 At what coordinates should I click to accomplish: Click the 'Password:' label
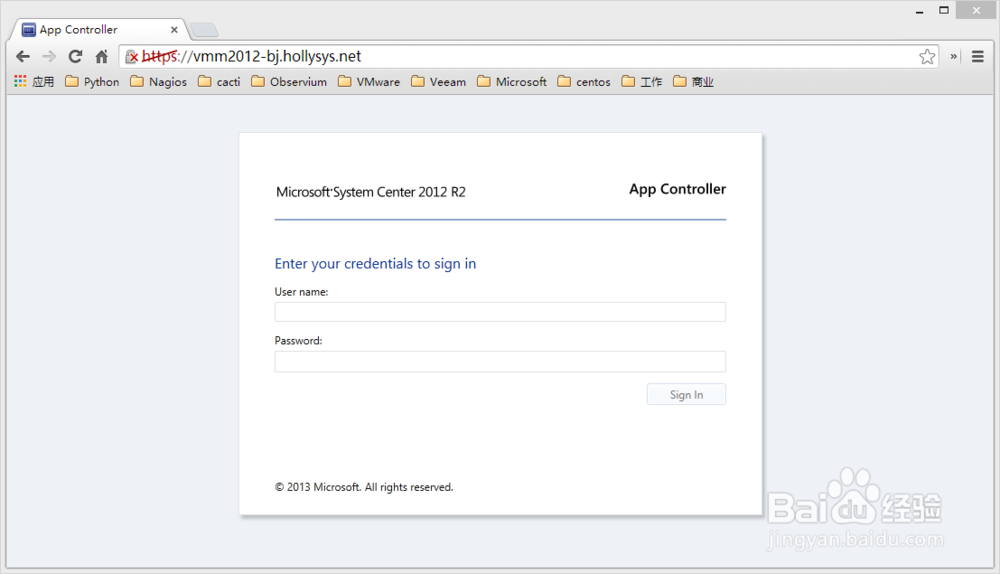tap(298, 341)
